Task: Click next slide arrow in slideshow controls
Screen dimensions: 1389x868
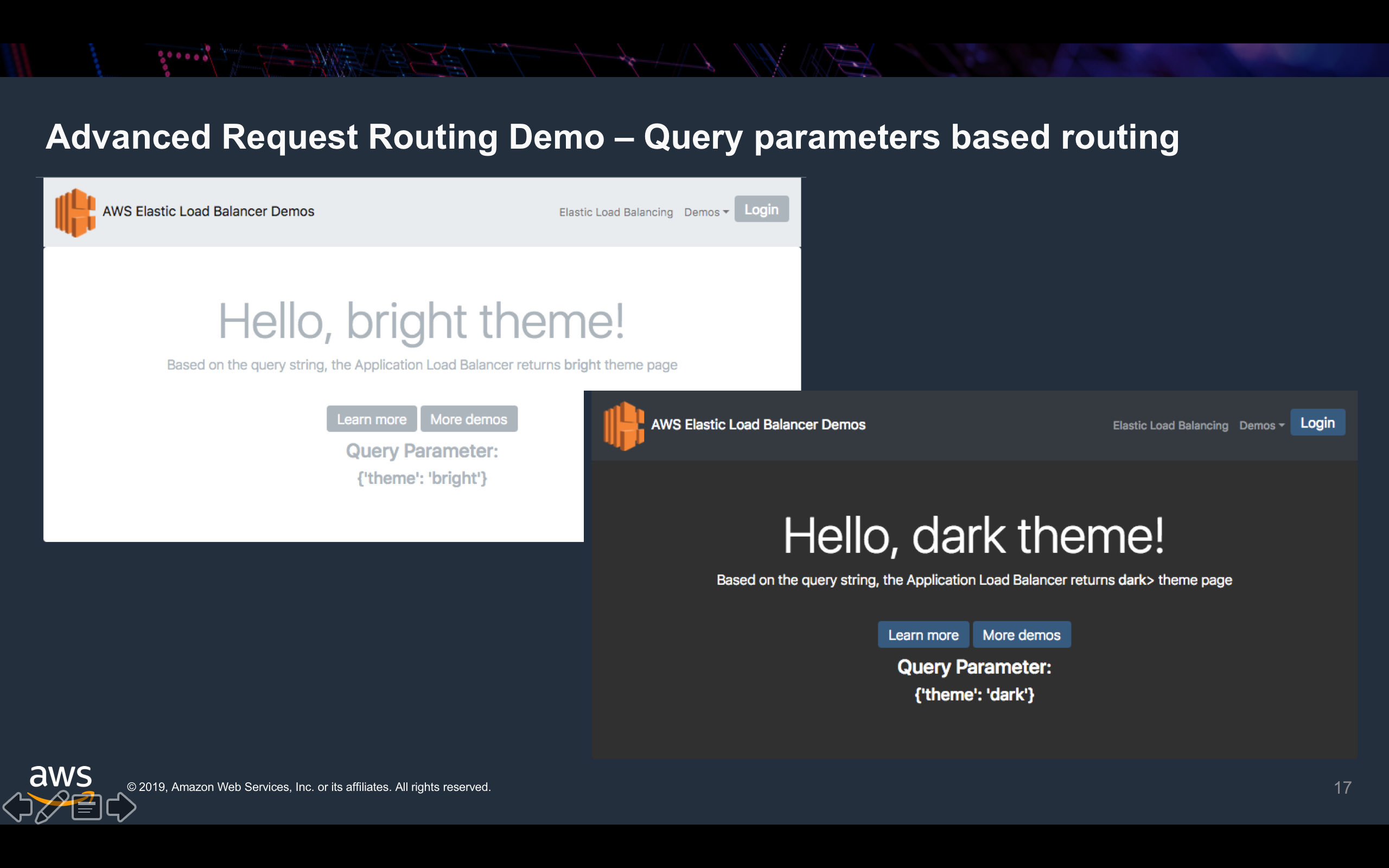Action: (121, 807)
